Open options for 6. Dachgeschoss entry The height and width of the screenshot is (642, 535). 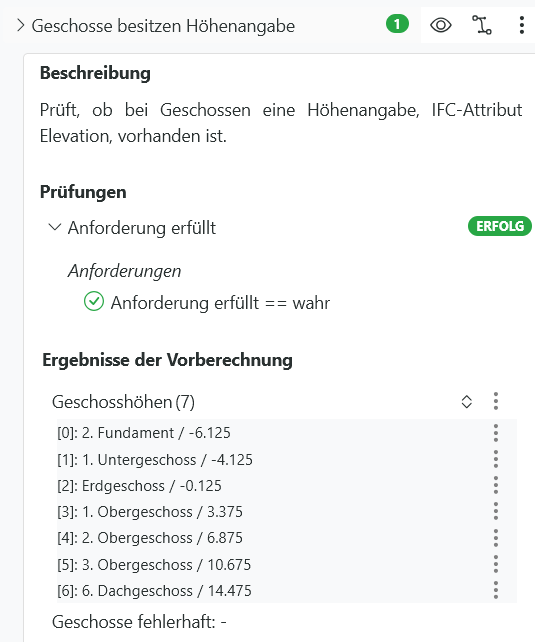click(496, 590)
